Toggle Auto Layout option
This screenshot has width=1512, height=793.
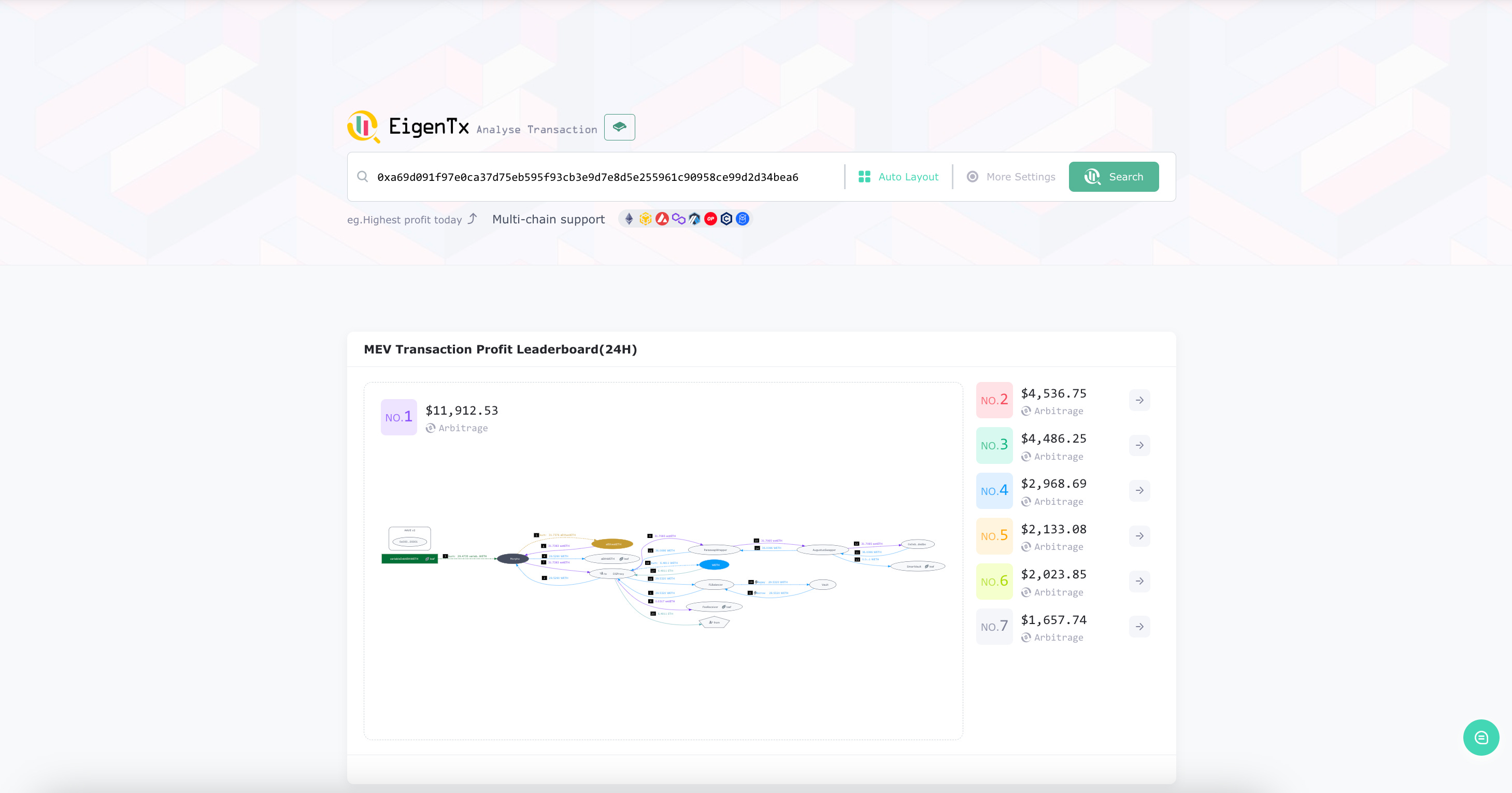pos(898,177)
